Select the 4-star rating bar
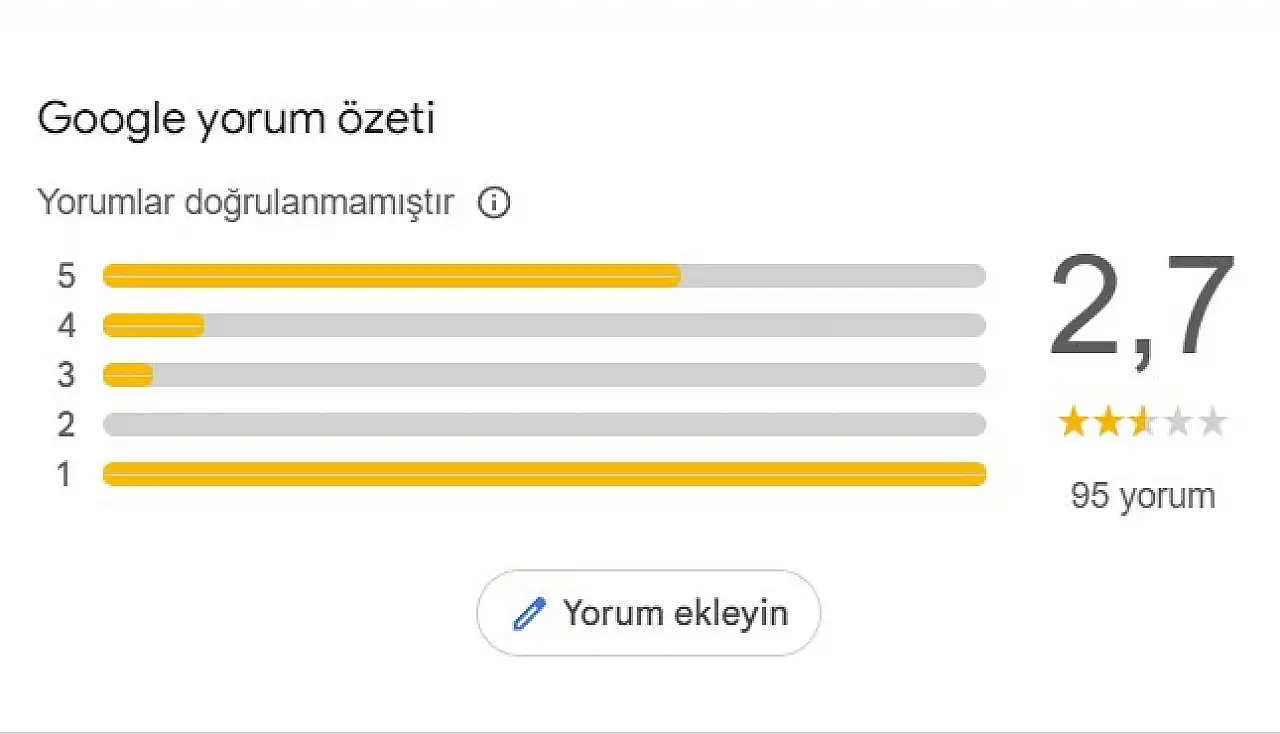 [x=544, y=325]
